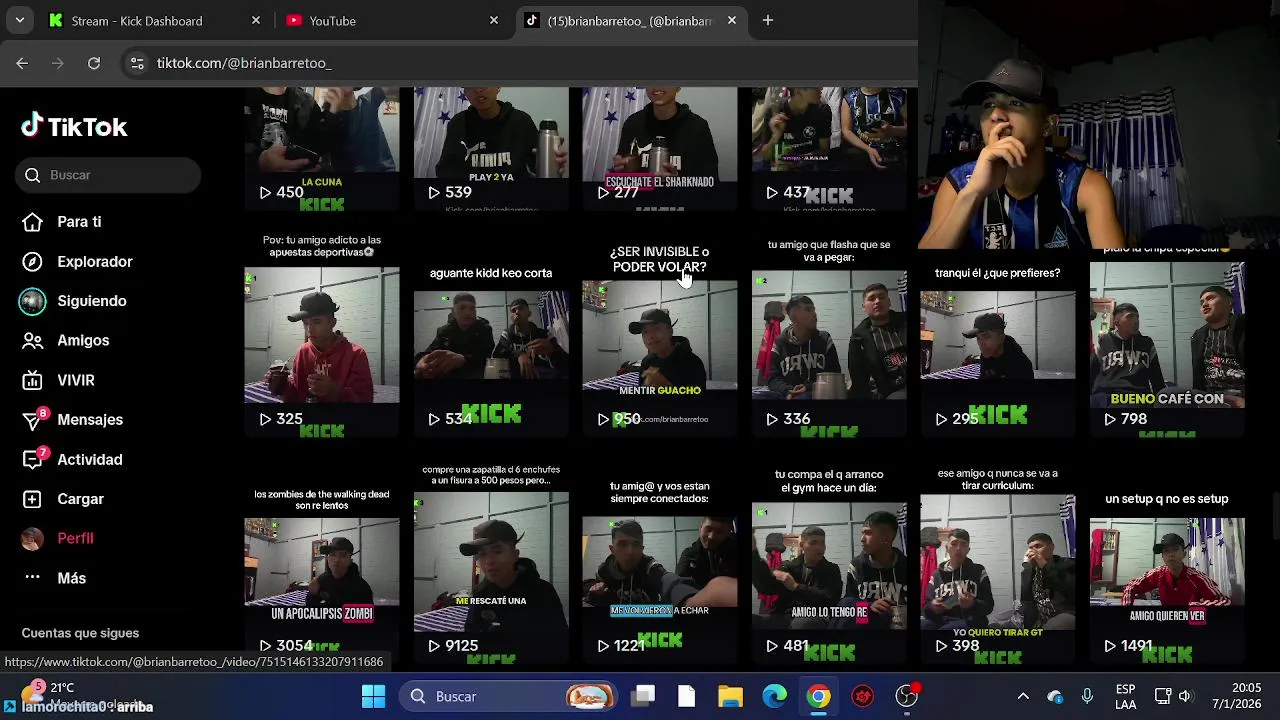
Task: Click the Actividad notifications icon
Action: 32,459
